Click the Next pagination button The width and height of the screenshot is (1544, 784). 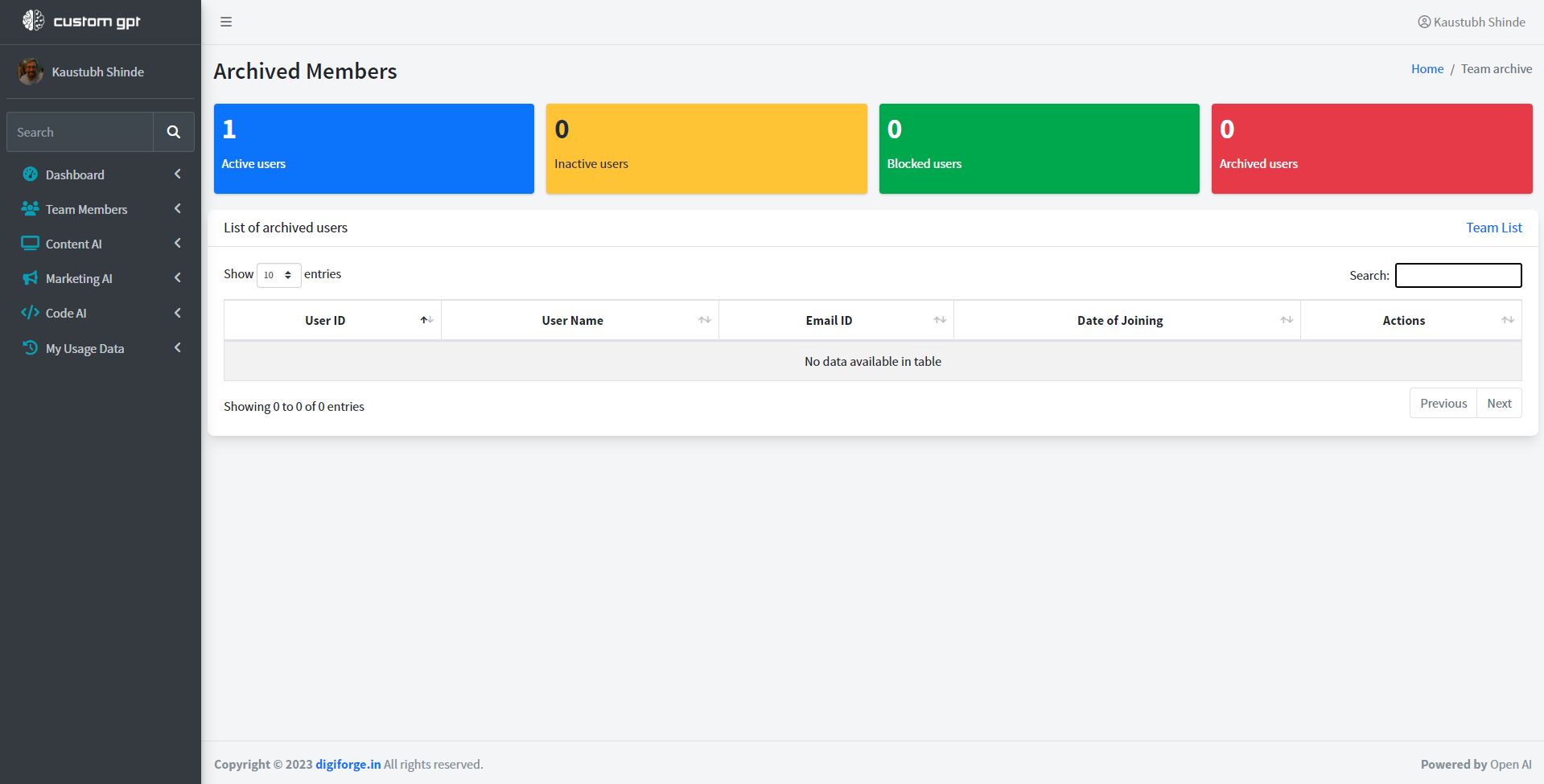point(1499,404)
